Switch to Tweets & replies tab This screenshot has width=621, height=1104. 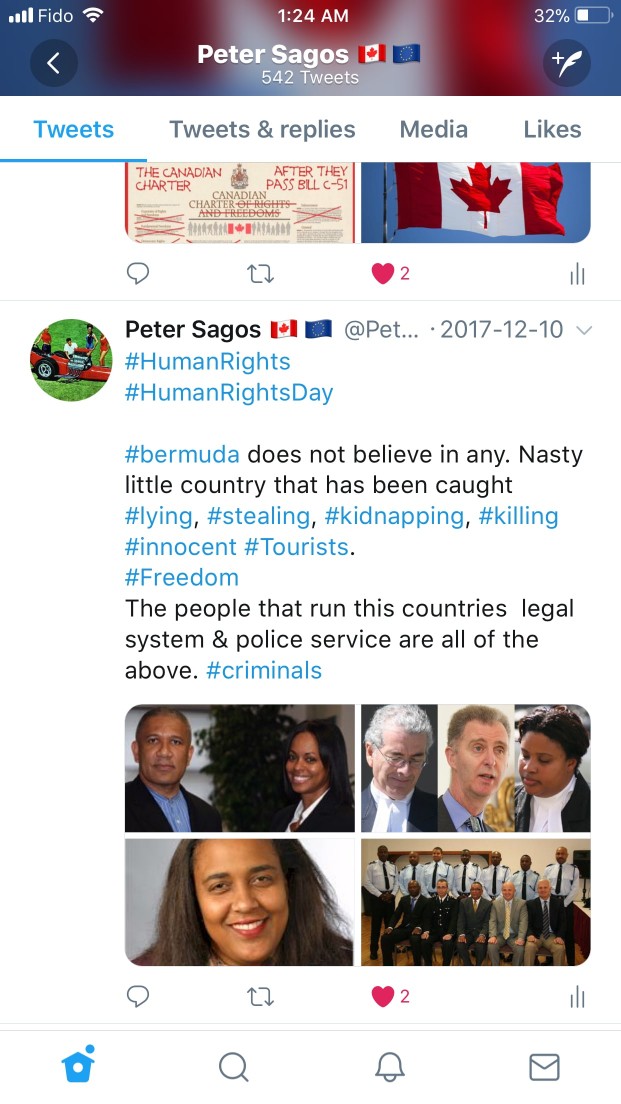coord(262,130)
